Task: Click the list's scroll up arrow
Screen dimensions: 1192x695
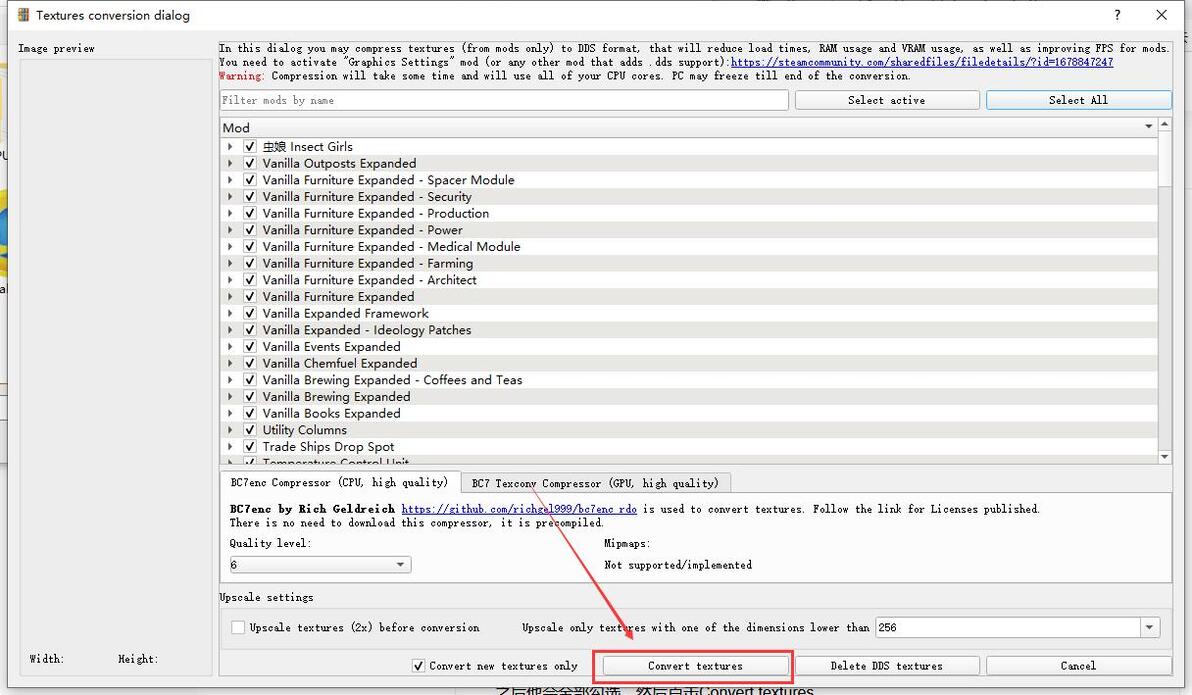Action: point(1165,123)
